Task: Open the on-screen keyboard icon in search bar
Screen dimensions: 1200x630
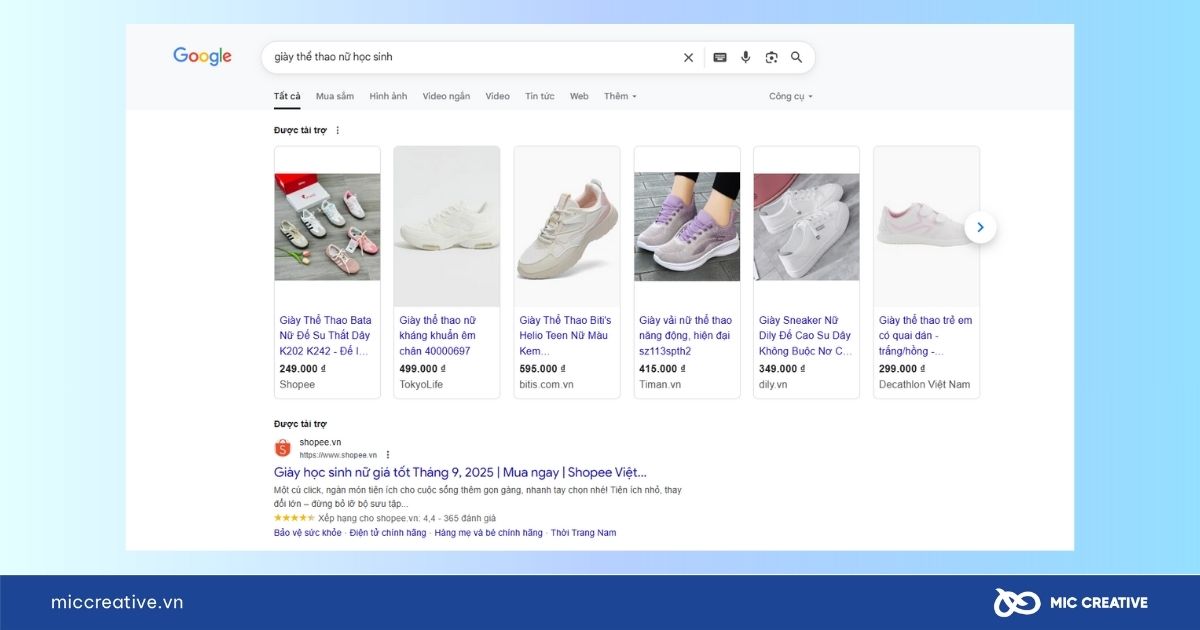Action: 719,58
